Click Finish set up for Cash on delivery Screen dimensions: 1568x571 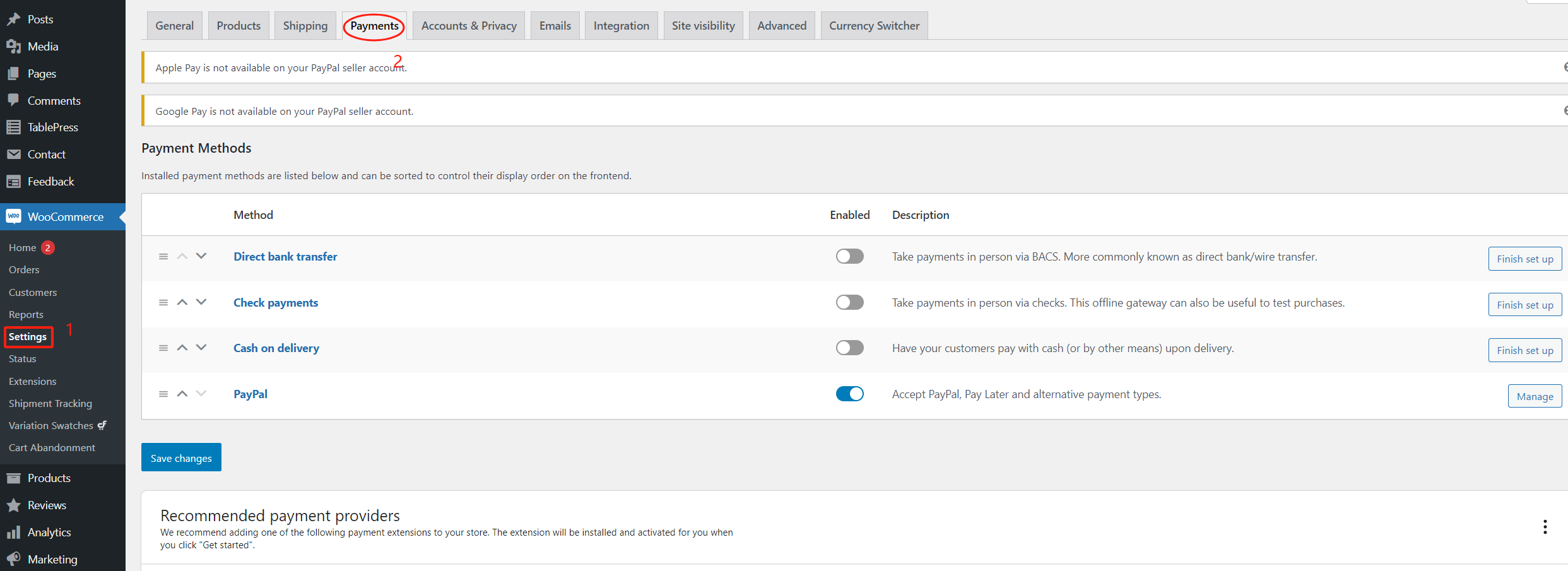coord(1525,350)
